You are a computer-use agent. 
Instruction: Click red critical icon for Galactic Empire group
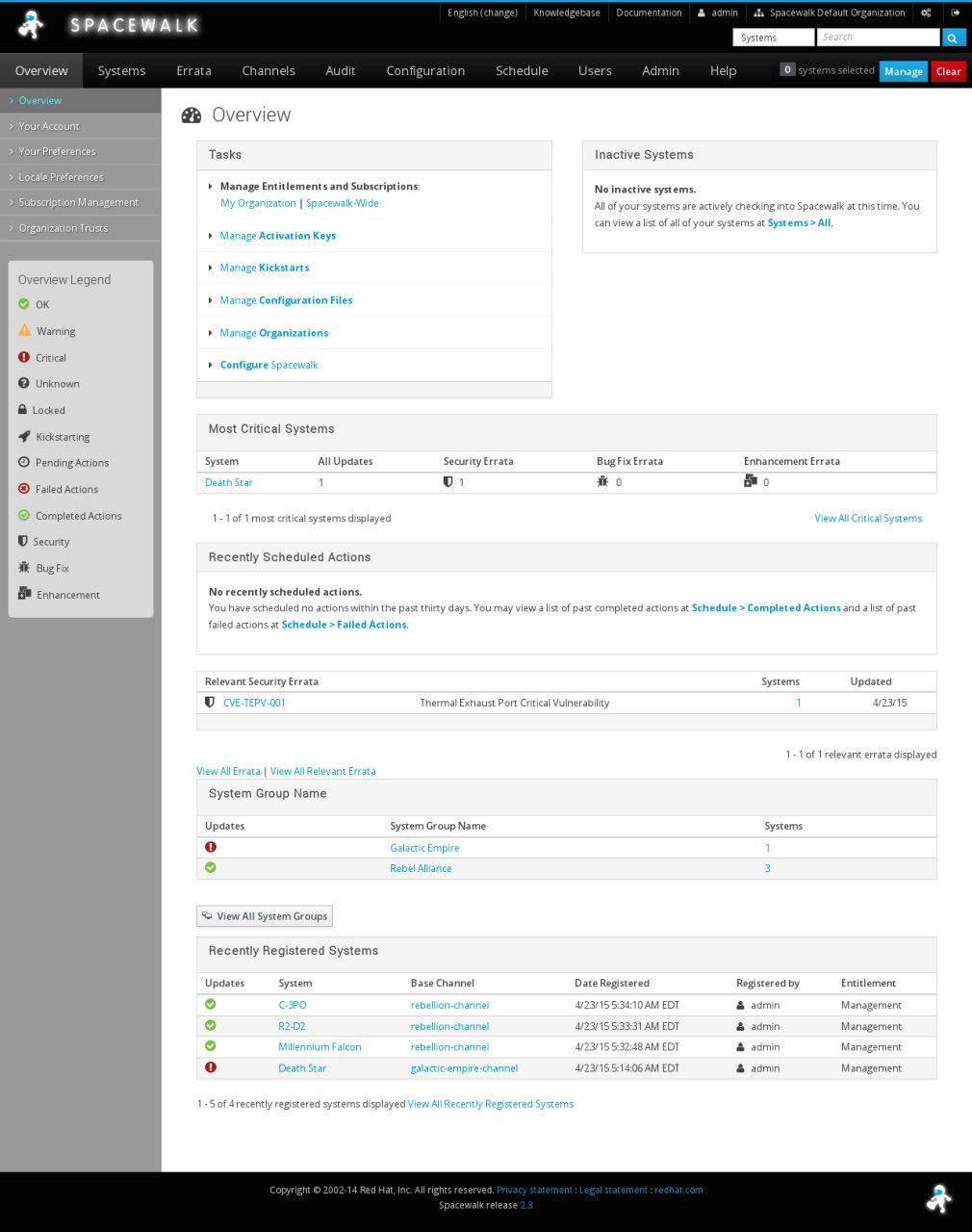pos(211,847)
